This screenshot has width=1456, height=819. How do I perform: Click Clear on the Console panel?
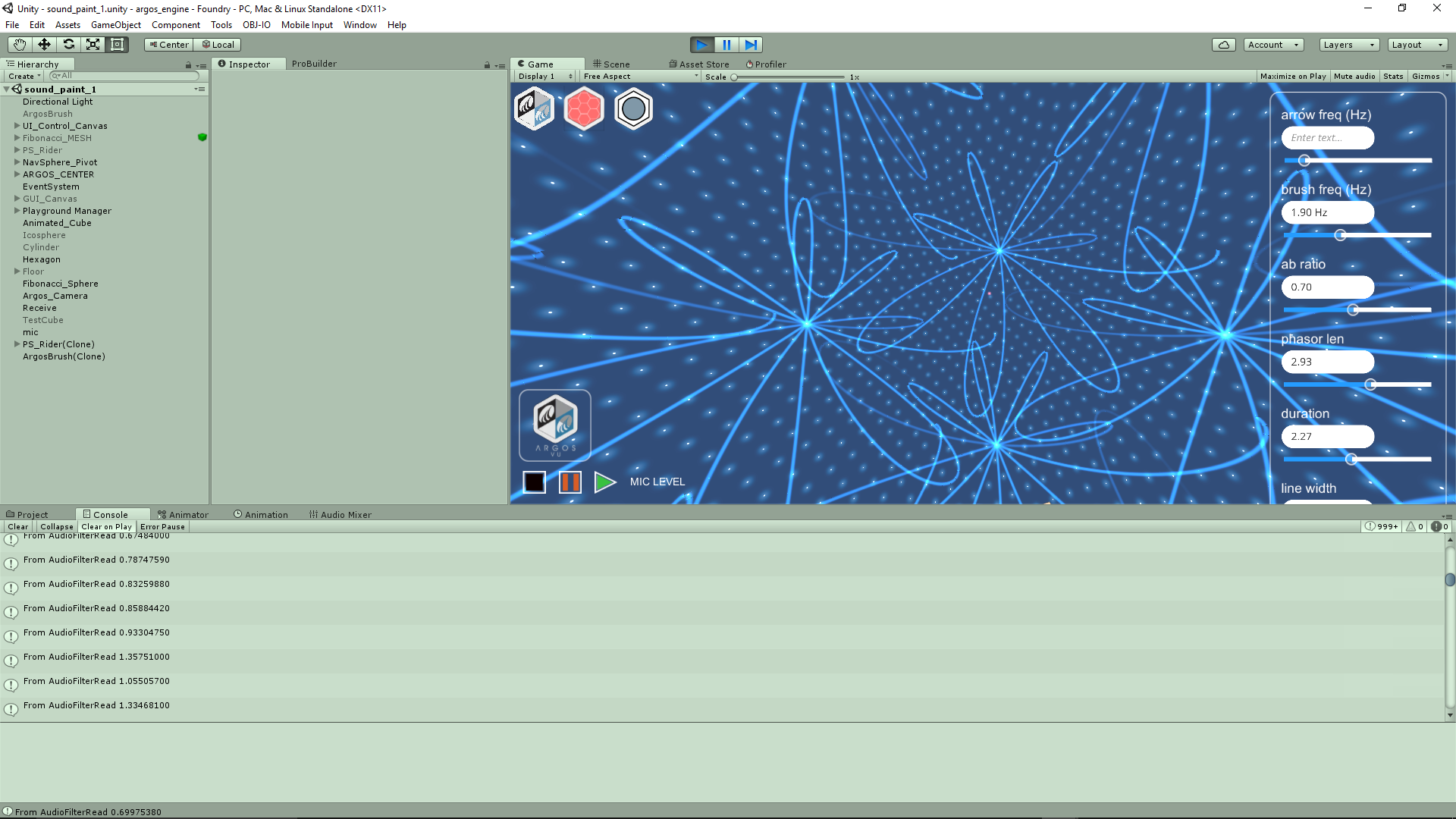click(x=18, y=526)
